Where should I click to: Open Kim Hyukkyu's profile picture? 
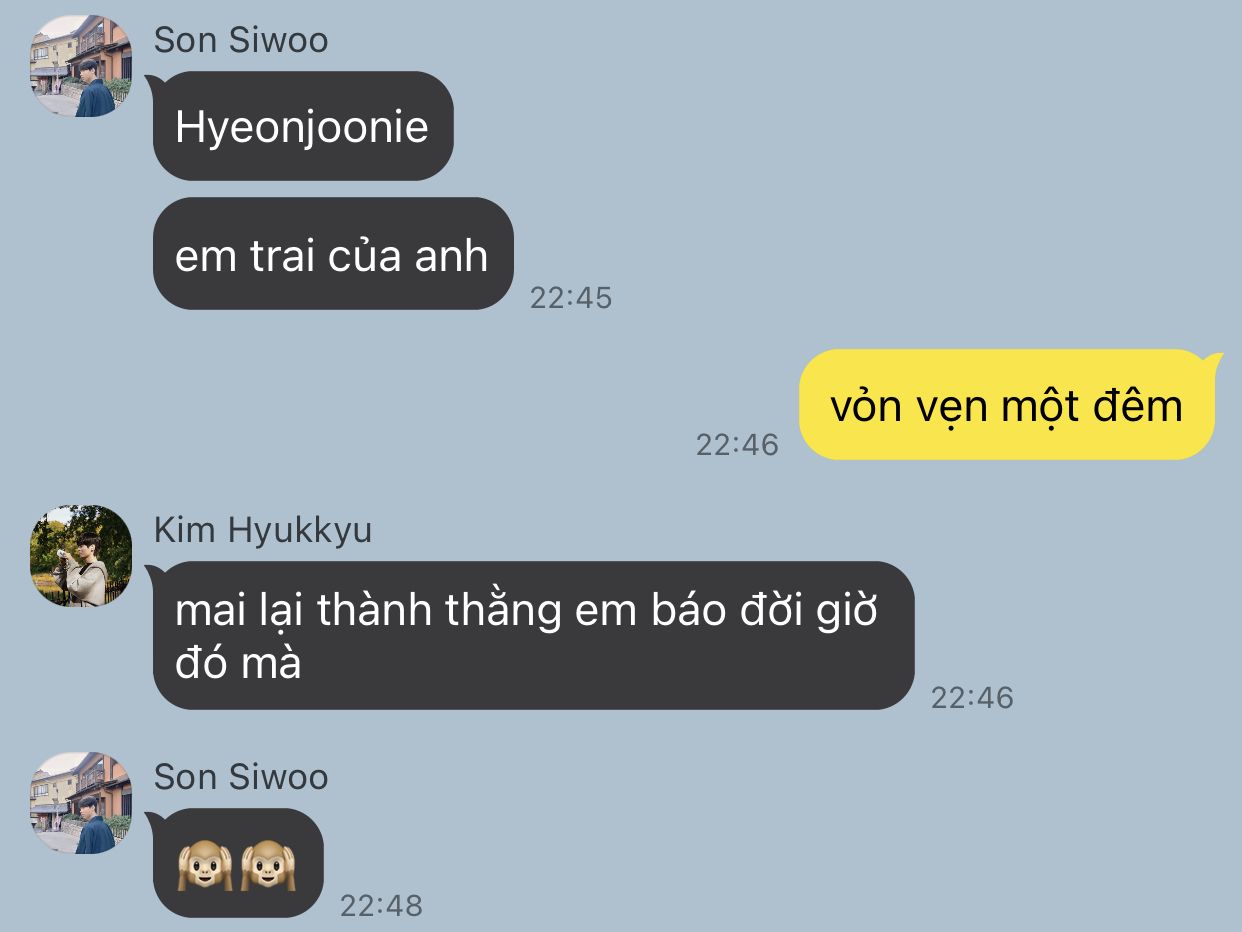(81, 556)
